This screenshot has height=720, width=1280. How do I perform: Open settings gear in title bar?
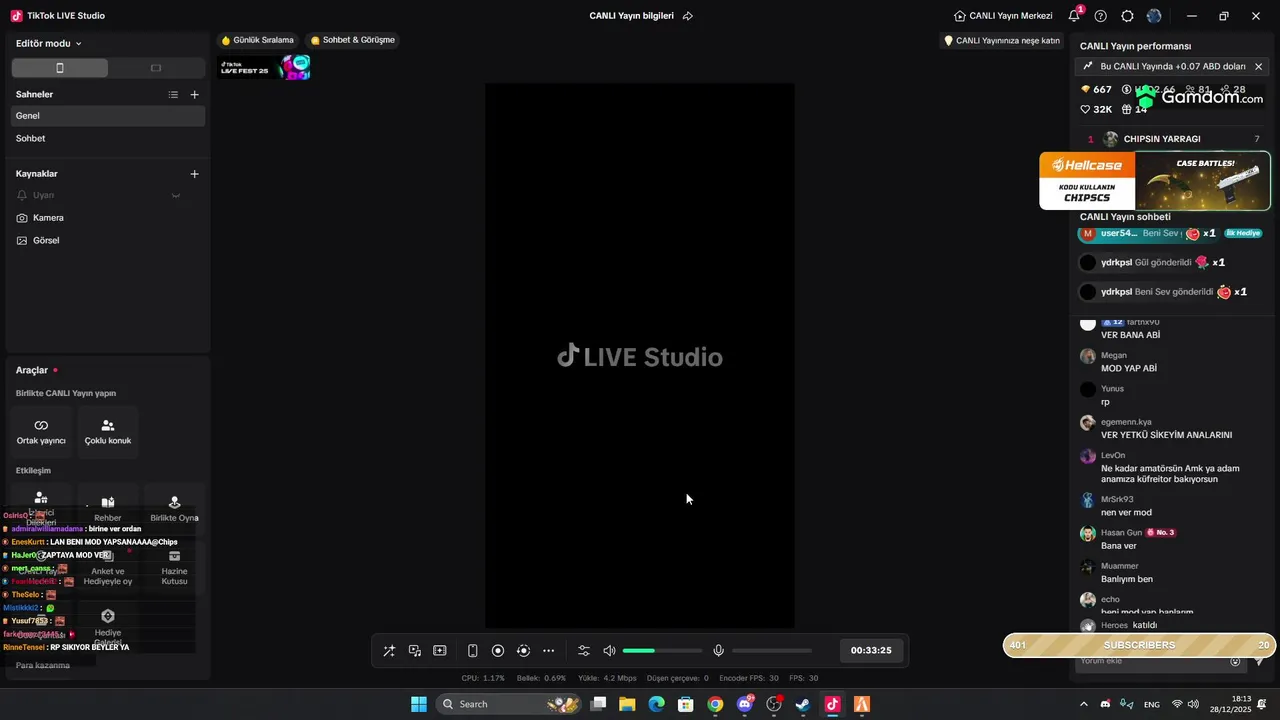coord(1128,16)
